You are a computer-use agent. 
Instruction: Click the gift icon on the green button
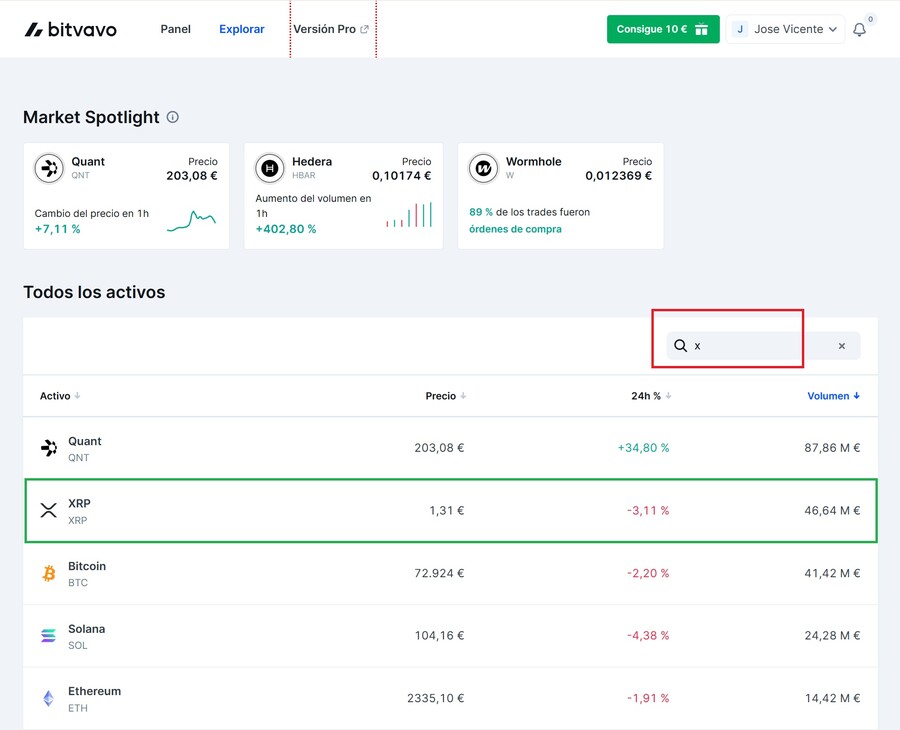pyautogui.click(x=701, y=29)
